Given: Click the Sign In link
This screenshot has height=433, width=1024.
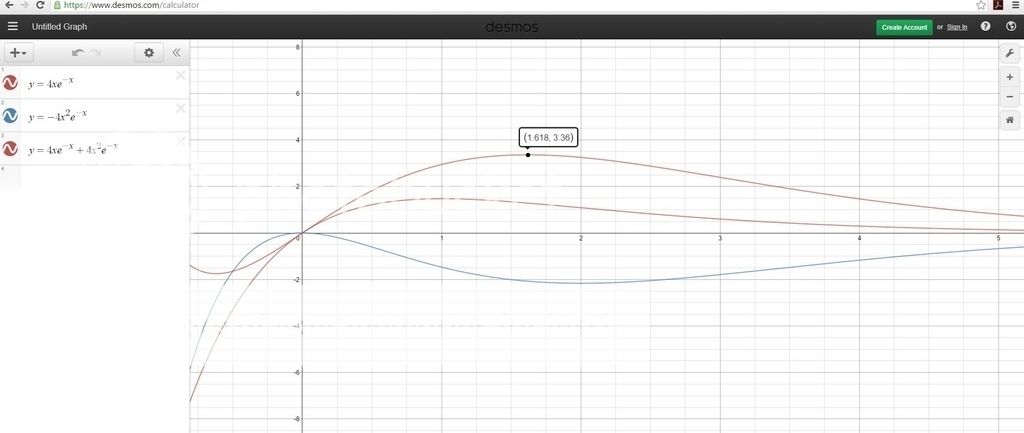Looking at the screenshot, I should click(956, 27).
